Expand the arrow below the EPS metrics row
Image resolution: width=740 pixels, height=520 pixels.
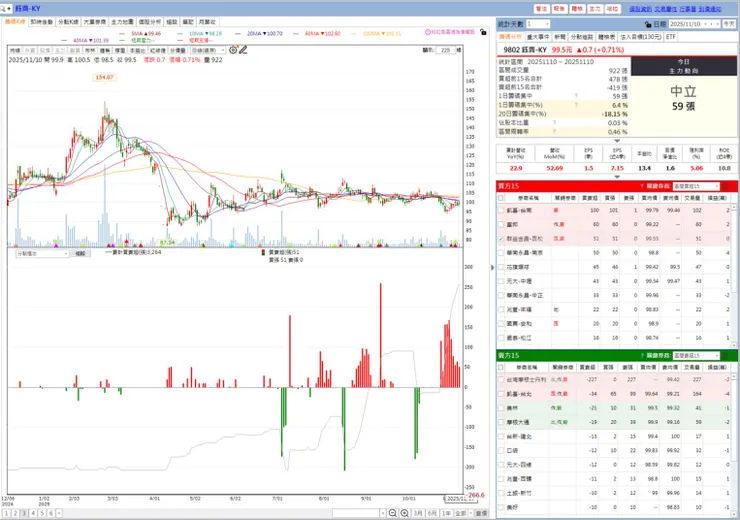(x=617, y=177)
